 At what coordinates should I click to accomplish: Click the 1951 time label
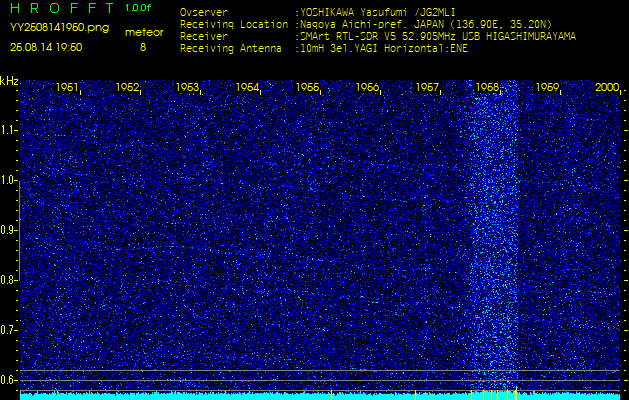pos(67,87)
